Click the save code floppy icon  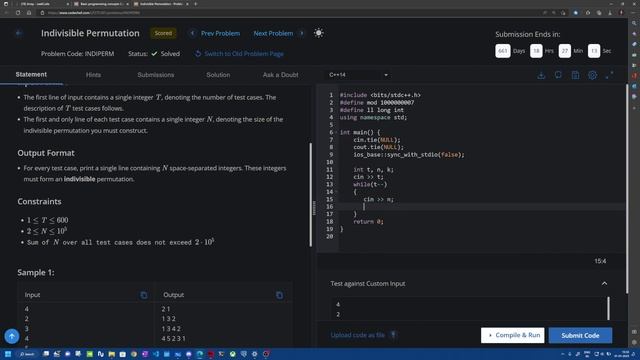(x=575, y=75)
